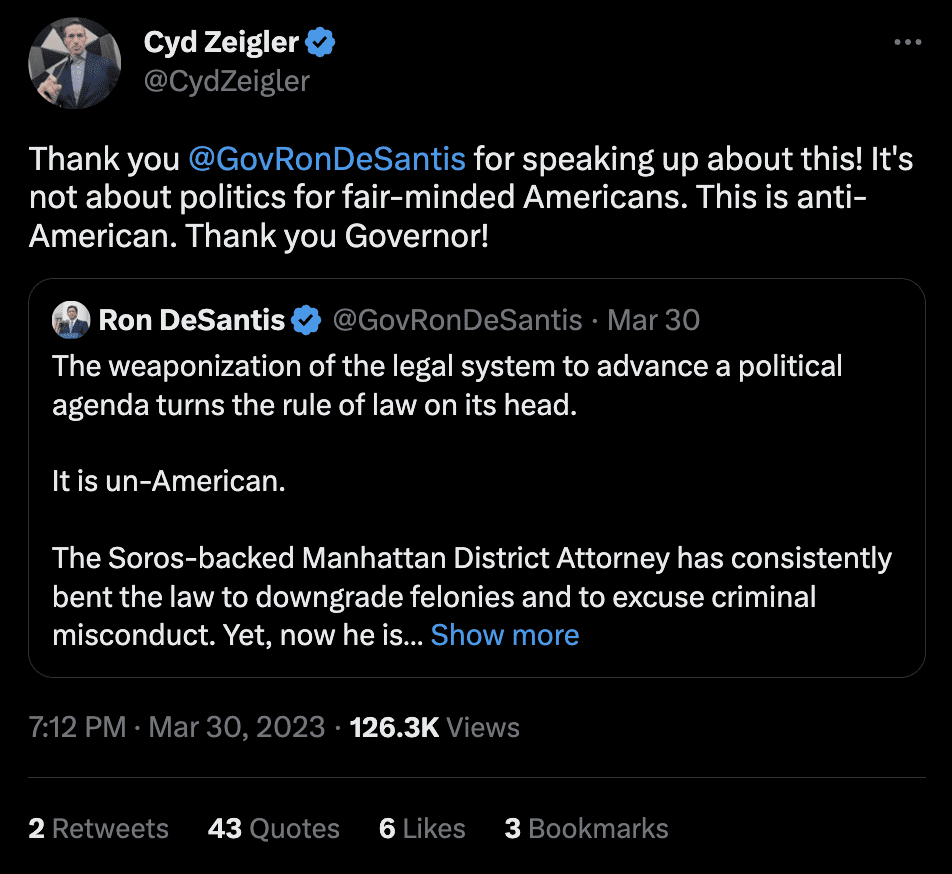Click the 7:12 PM Mar 30, 2023 timestamp

tap(176, 727)
